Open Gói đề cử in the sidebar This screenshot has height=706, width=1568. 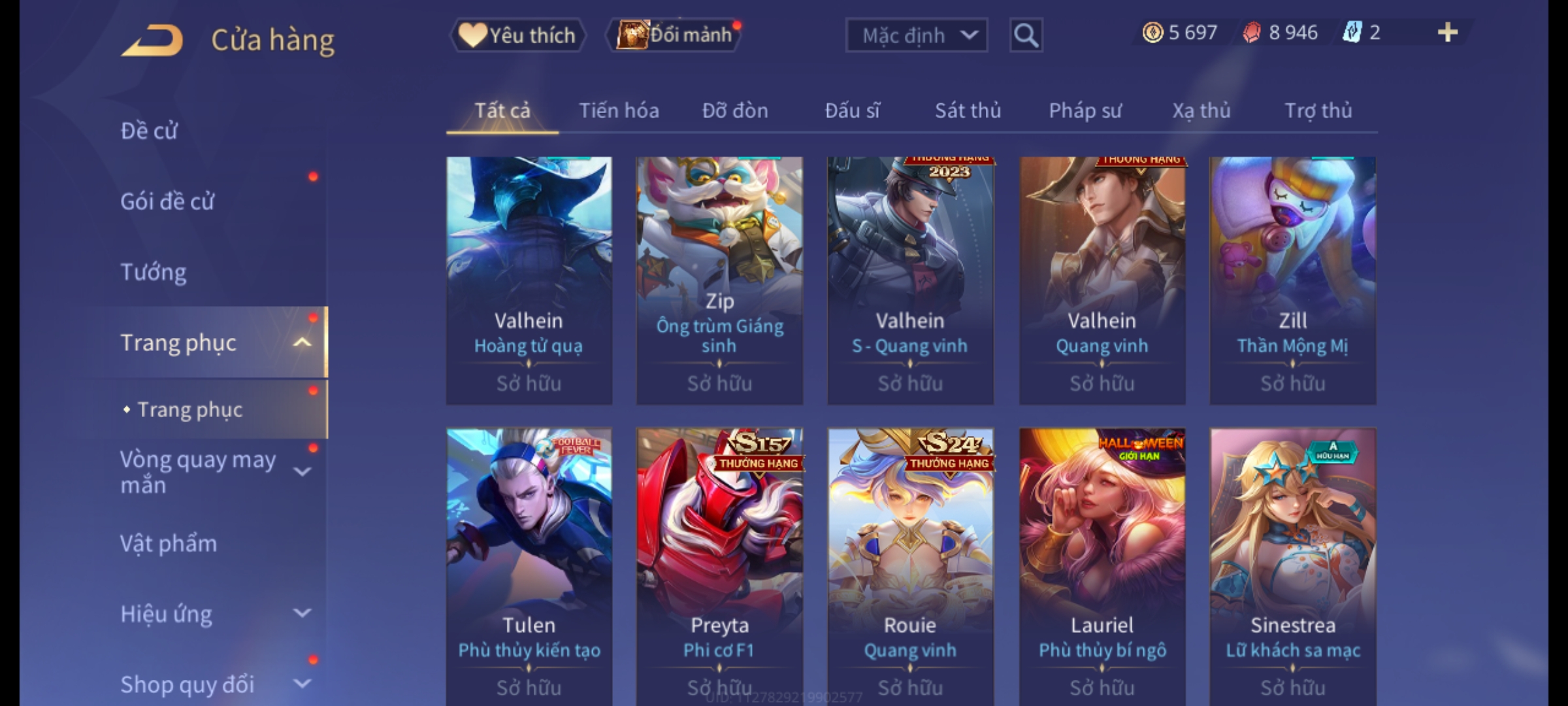pyautogui.click(x=167, y=201)
